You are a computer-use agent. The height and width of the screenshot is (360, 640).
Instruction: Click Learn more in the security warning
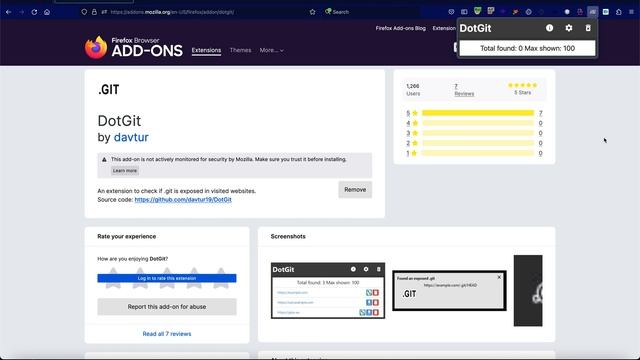point(125,171)
